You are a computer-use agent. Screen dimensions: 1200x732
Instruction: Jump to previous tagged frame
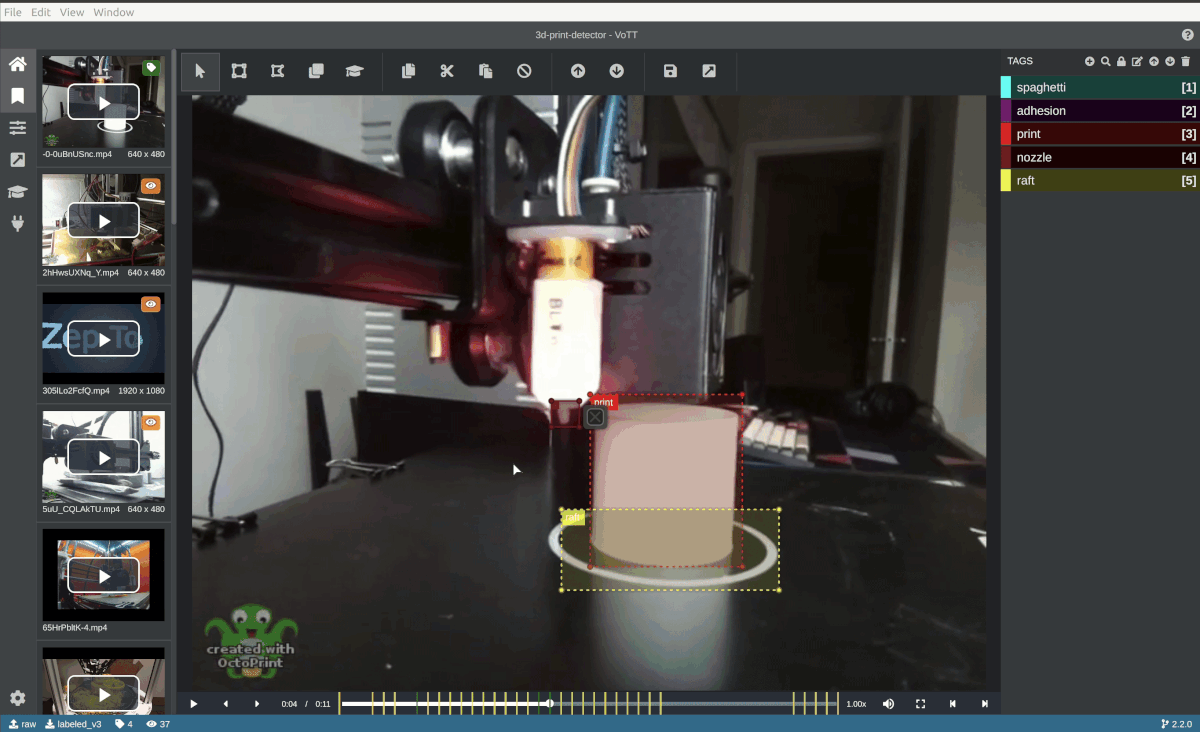[952, 704]
